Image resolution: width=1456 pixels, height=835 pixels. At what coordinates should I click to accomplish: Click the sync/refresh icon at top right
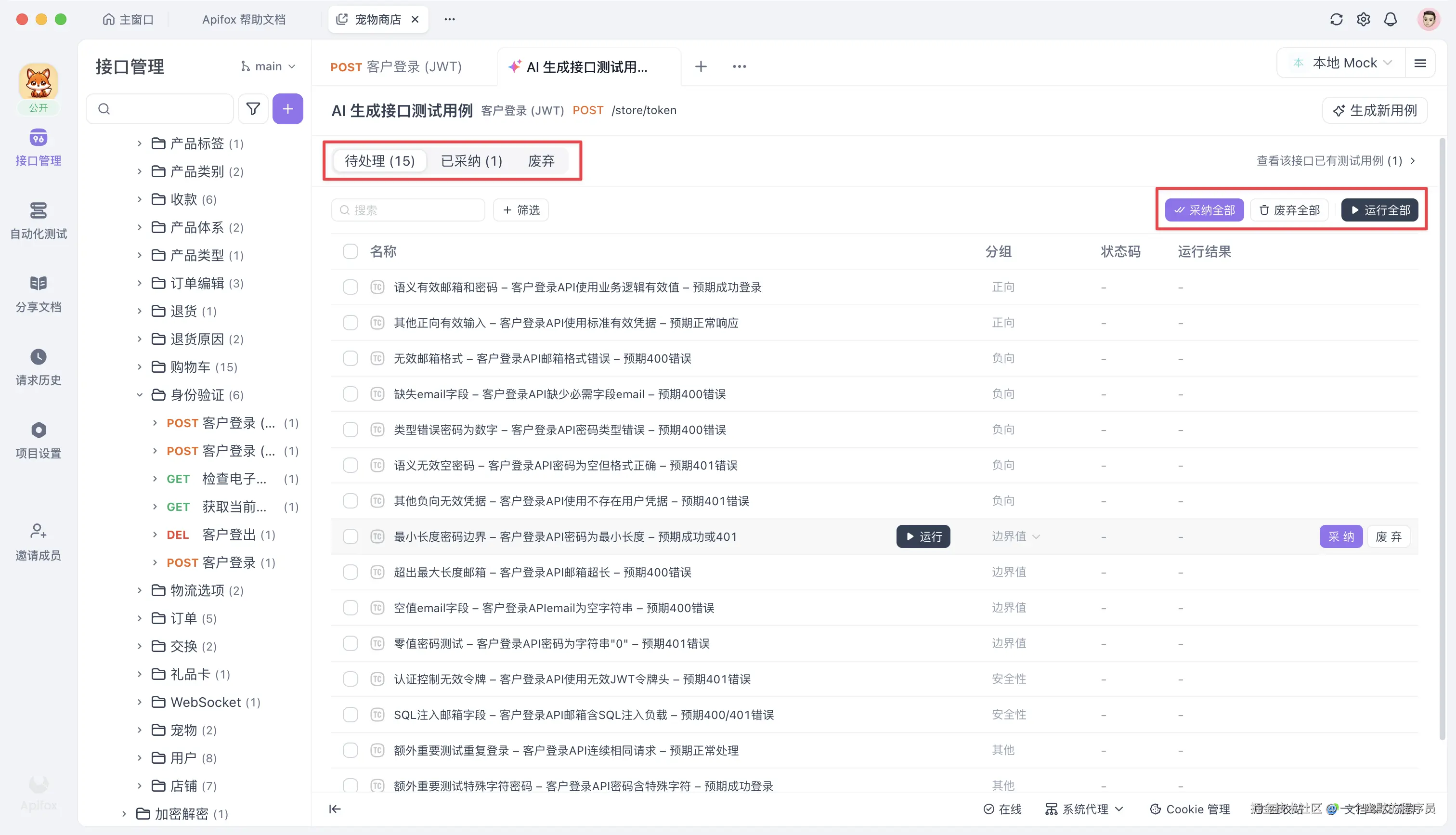coord(1337,19)
